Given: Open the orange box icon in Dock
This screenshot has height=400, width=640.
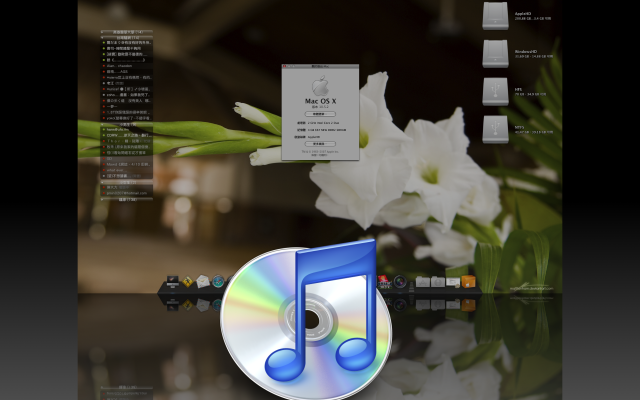Looking at the screenshot, I should tap(468, 282).
